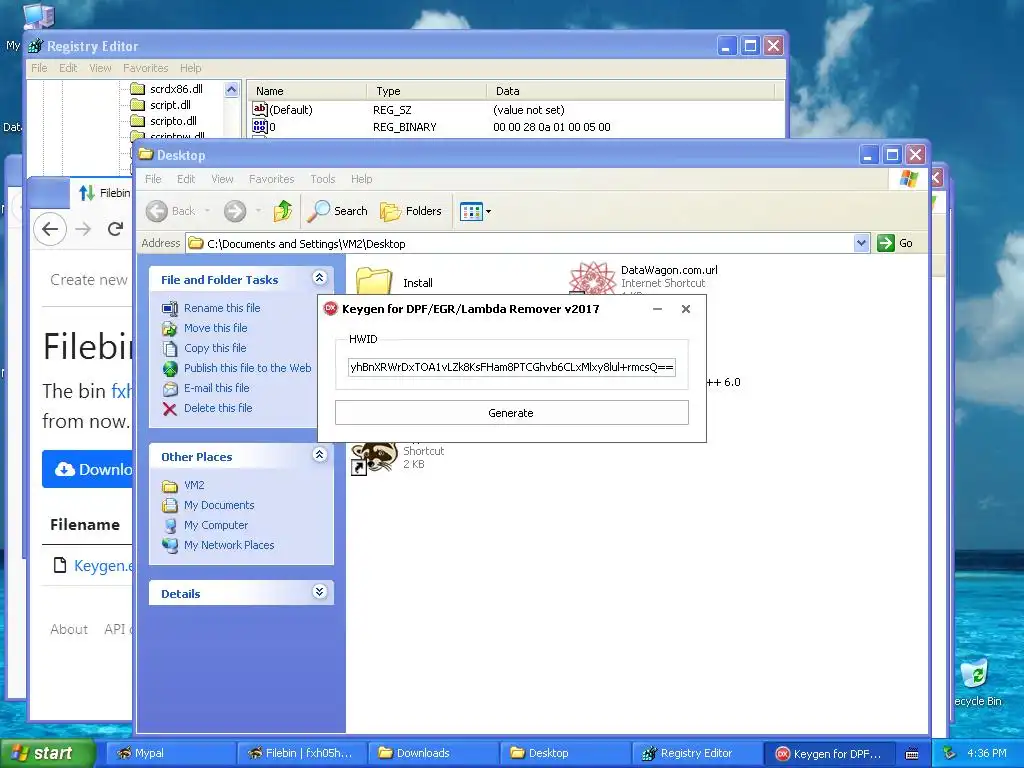1024x768 pixels.
Task: Click the browser forward arrow in Filebin window
Action: [83, 229]
